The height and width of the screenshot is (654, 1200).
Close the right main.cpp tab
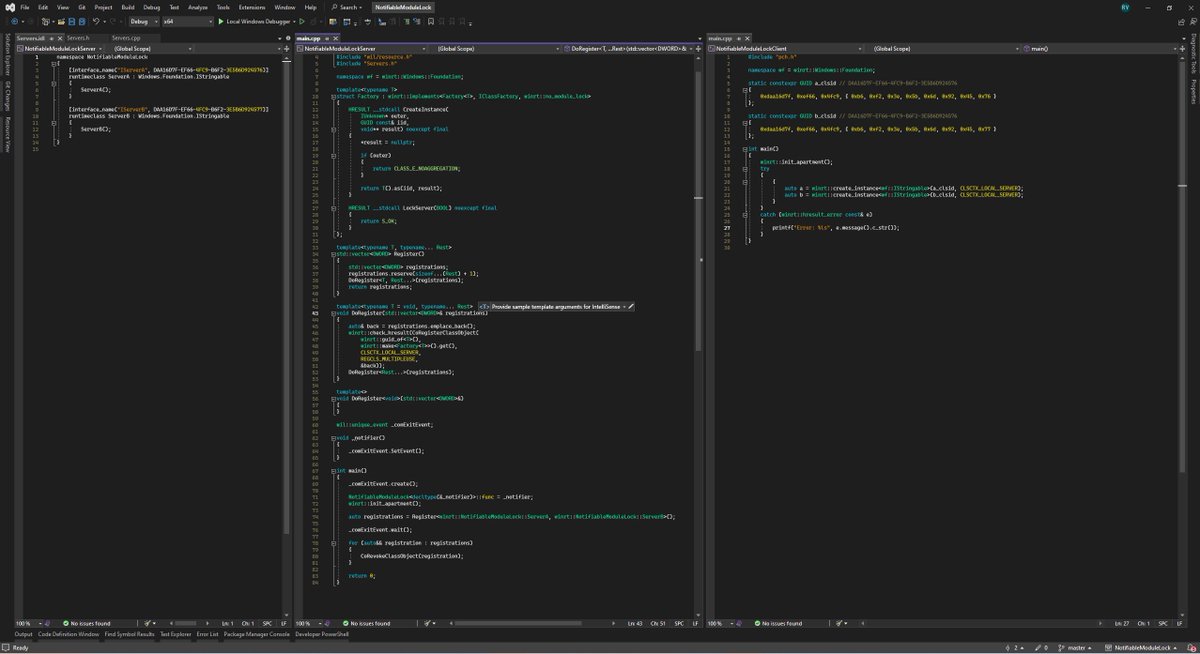(x=747, y=38)
